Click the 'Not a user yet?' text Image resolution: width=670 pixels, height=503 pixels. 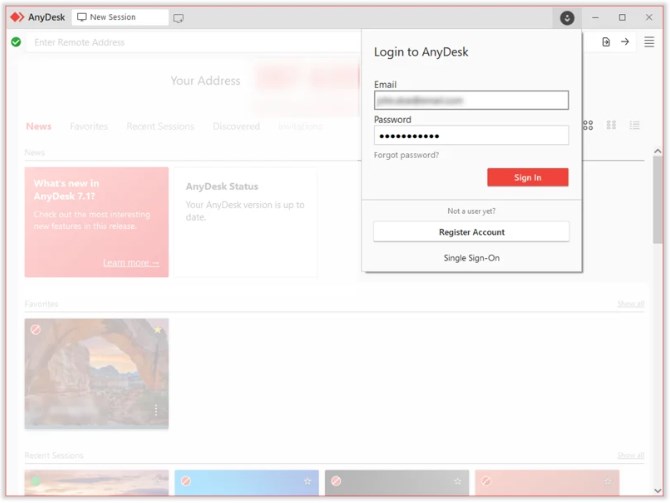(471, 211)
